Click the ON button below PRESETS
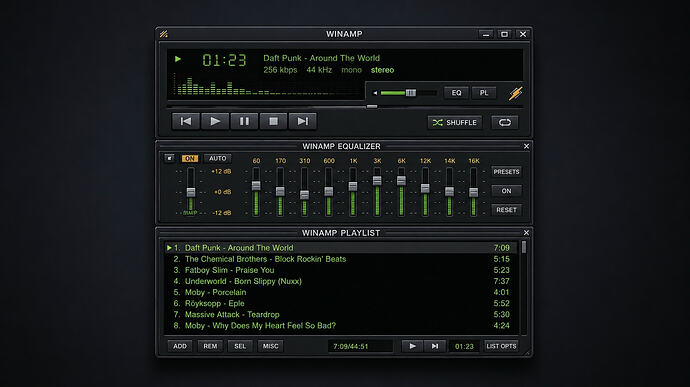This screenshot has height=387, width=690. (x=506, y=191)
